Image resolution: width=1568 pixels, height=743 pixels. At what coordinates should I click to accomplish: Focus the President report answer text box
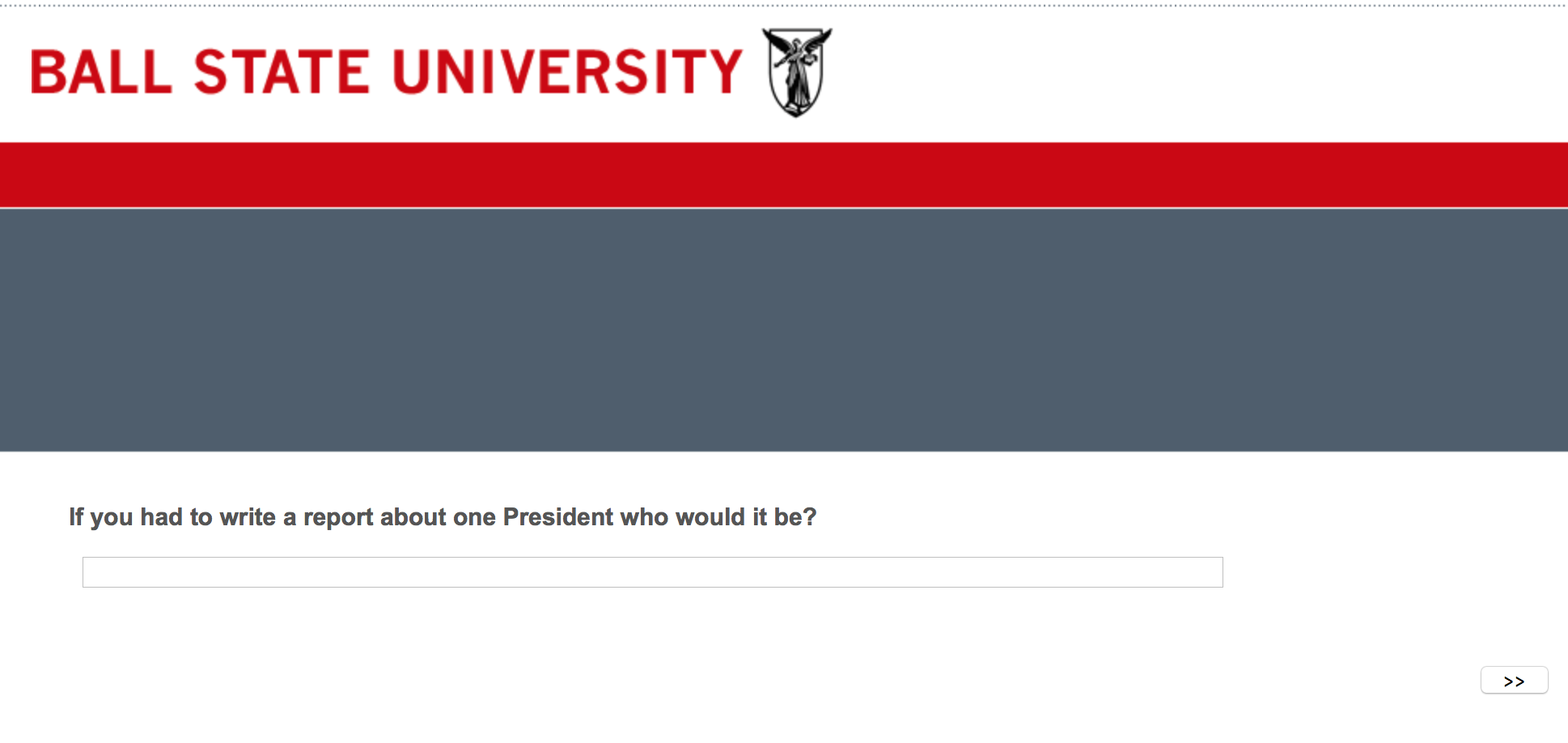point(652,572)
